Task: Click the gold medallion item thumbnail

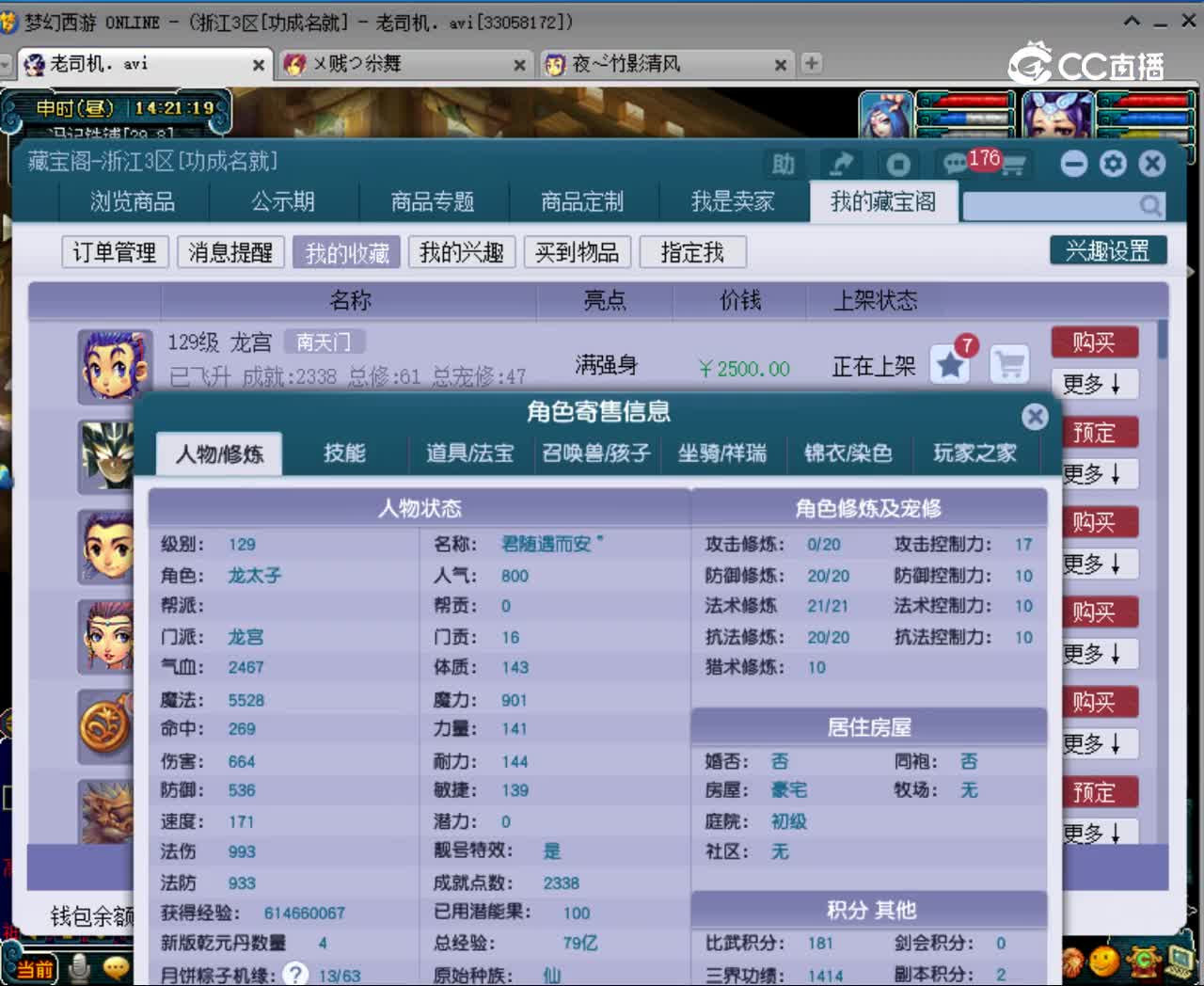Action: [x=106, y=725]
